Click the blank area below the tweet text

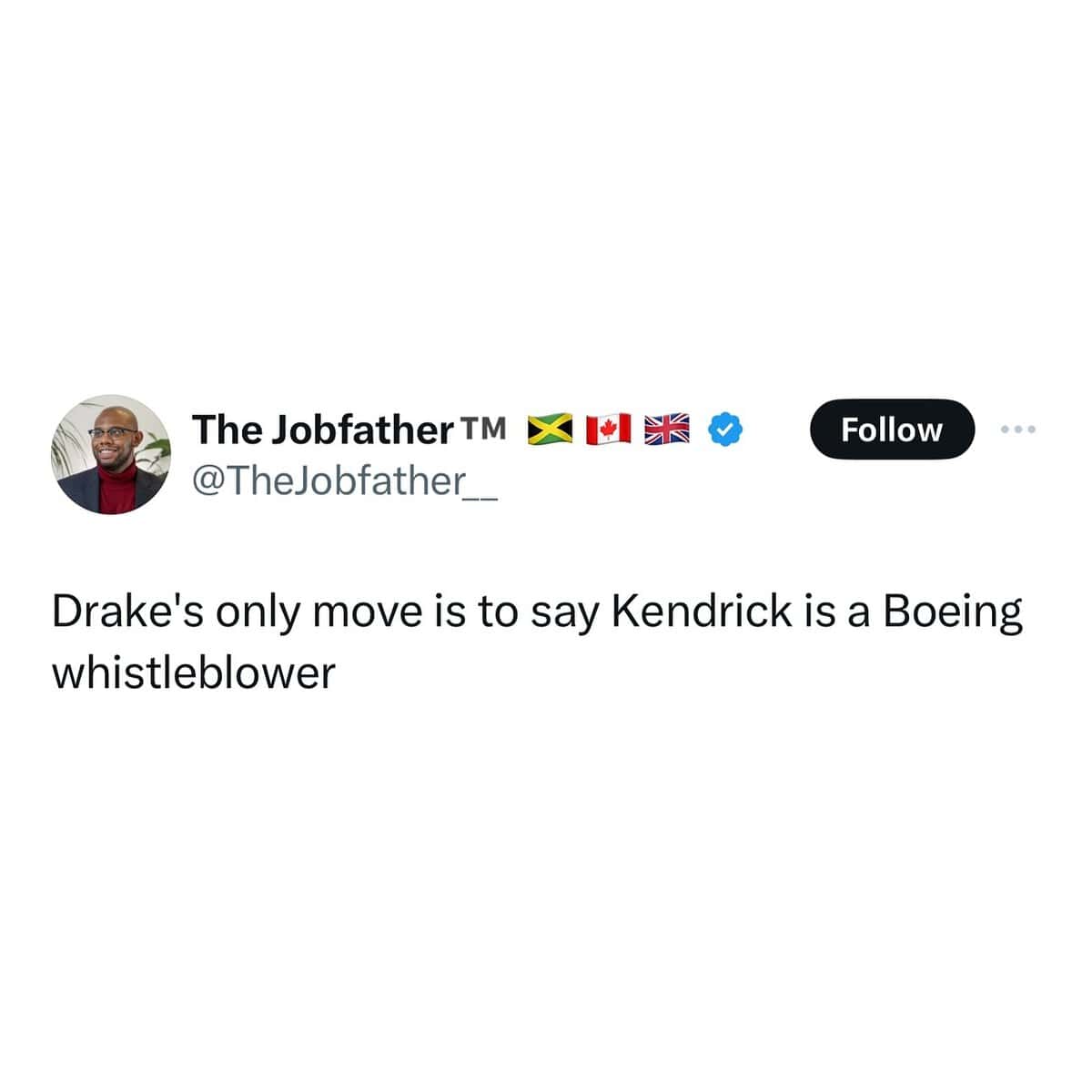tap(546, 874)
